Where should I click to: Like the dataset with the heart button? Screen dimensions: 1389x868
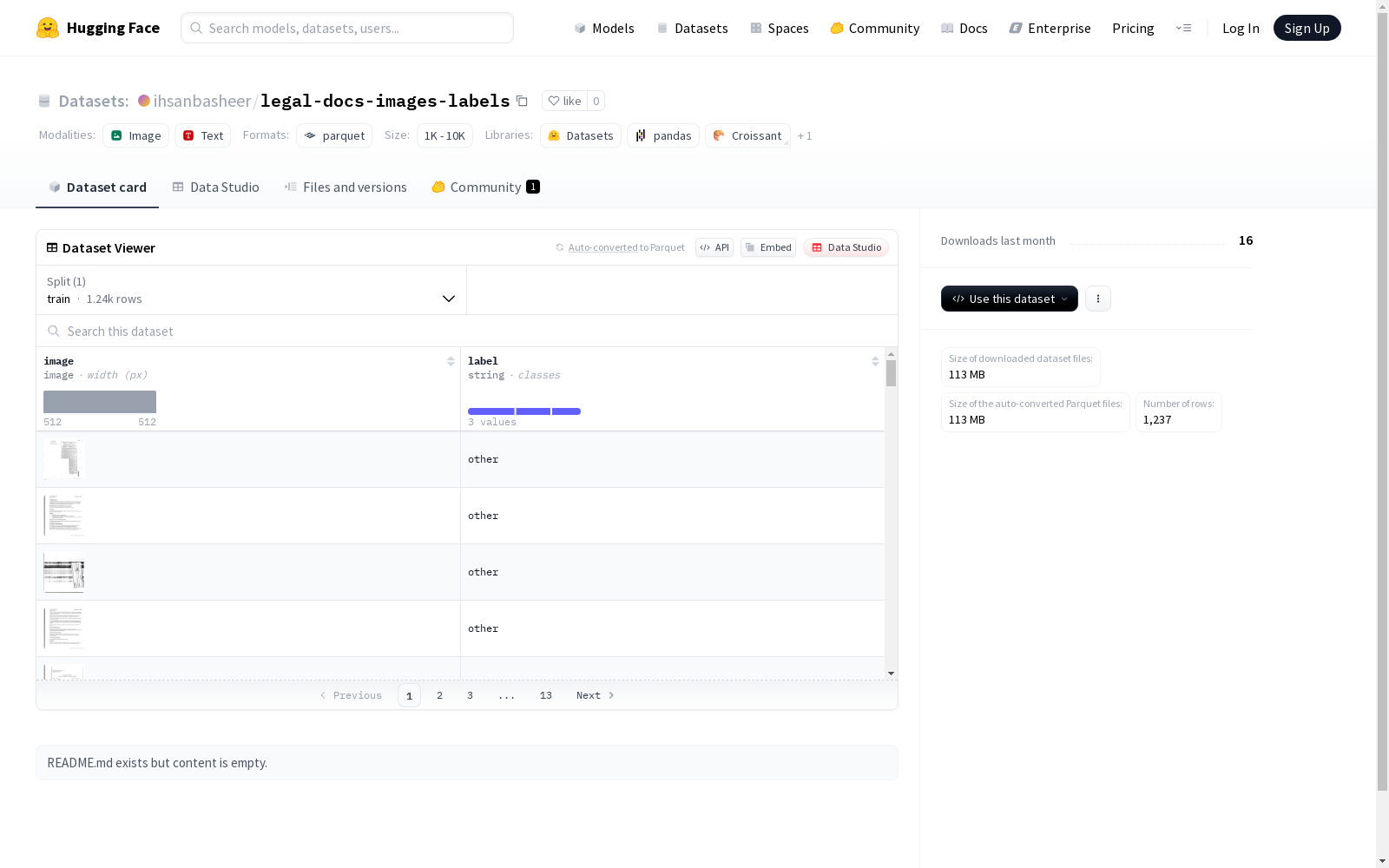(x=564, y=101)
